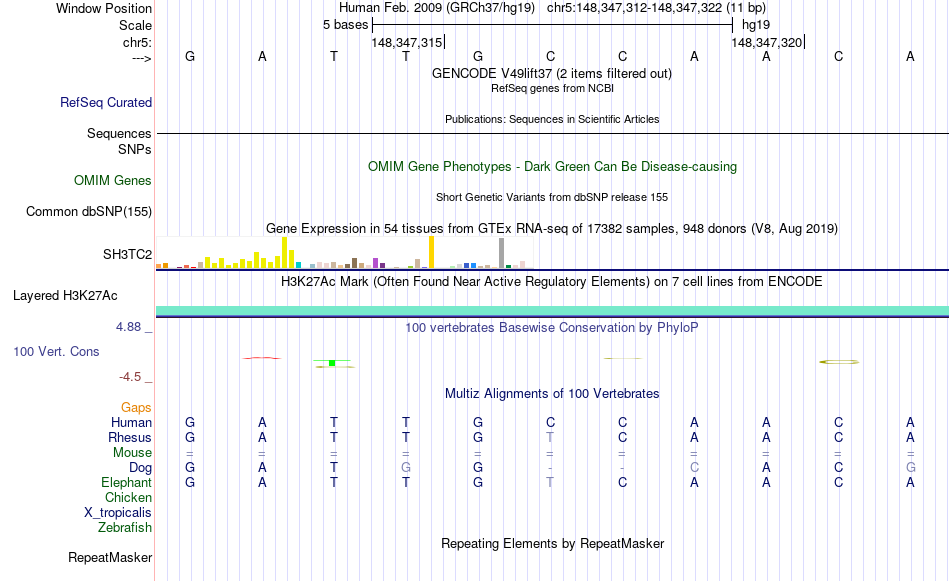Click the 'RefSeq genes from NCBI' title
The image size is (950, 581).
[x=552, y=88]
